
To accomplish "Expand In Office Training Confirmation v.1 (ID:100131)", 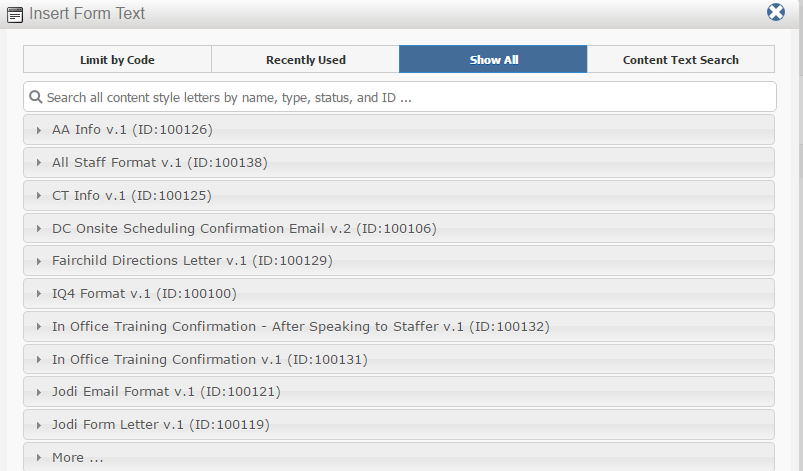I will click(398, 359).
